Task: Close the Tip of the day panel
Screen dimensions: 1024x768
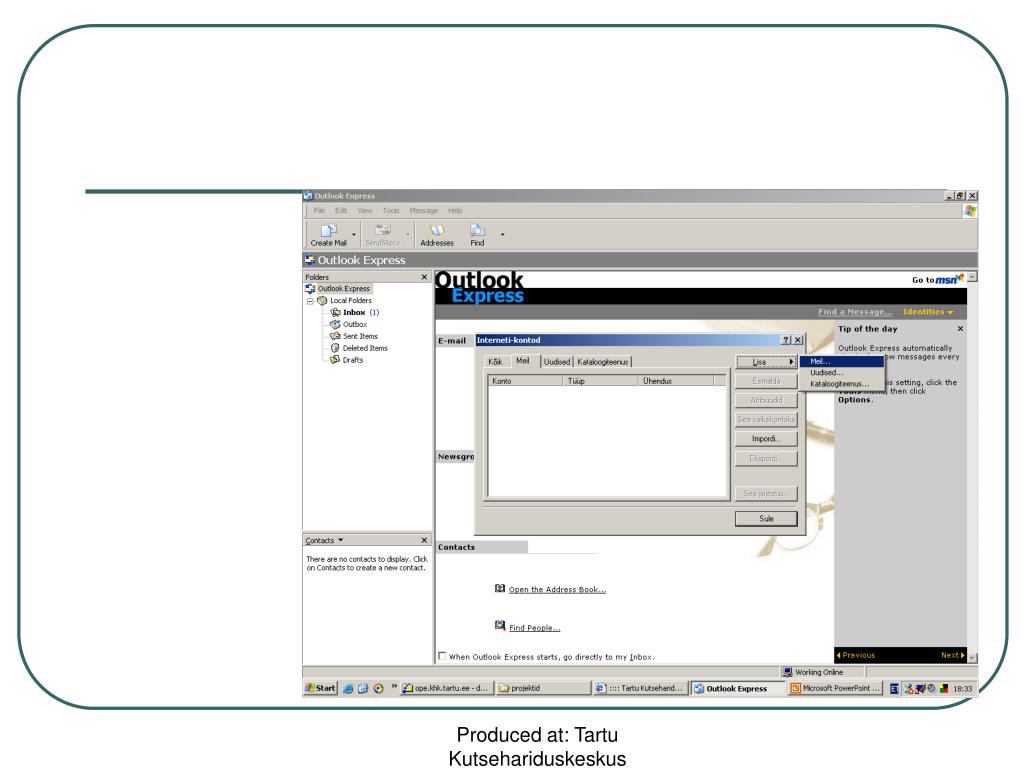Action: [x=960, y=328]
